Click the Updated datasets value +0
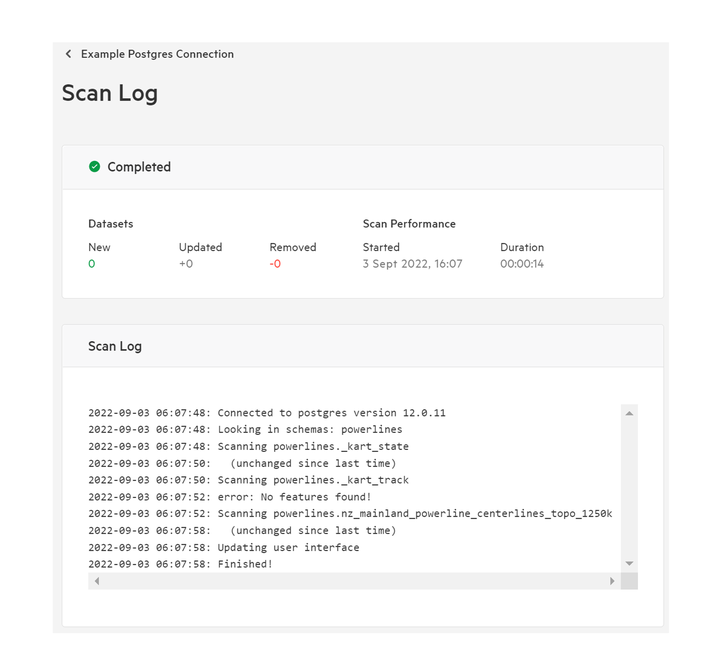 point(186,264)
